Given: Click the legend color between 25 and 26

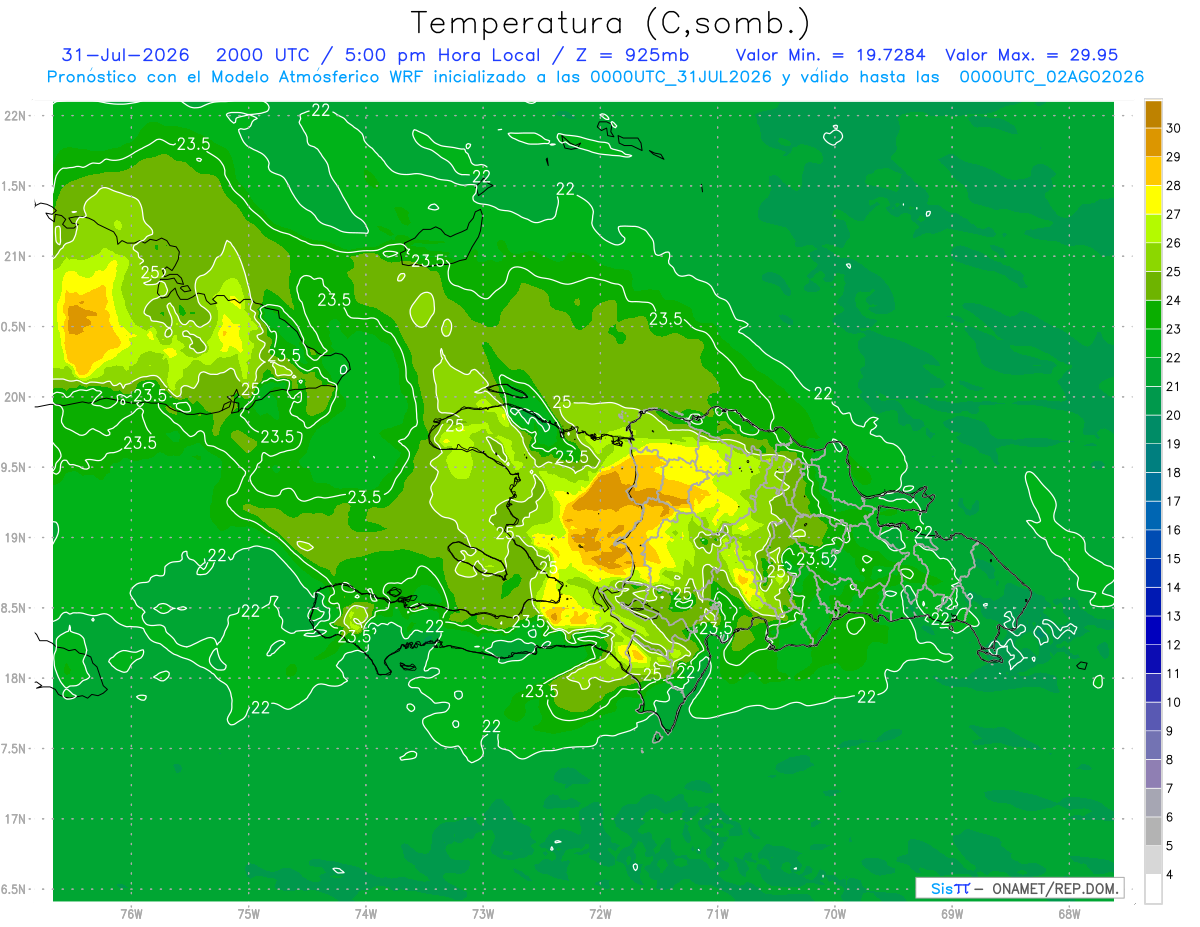Looking at the screenshot, I should pyautogui.click(x=1153, y=257).
